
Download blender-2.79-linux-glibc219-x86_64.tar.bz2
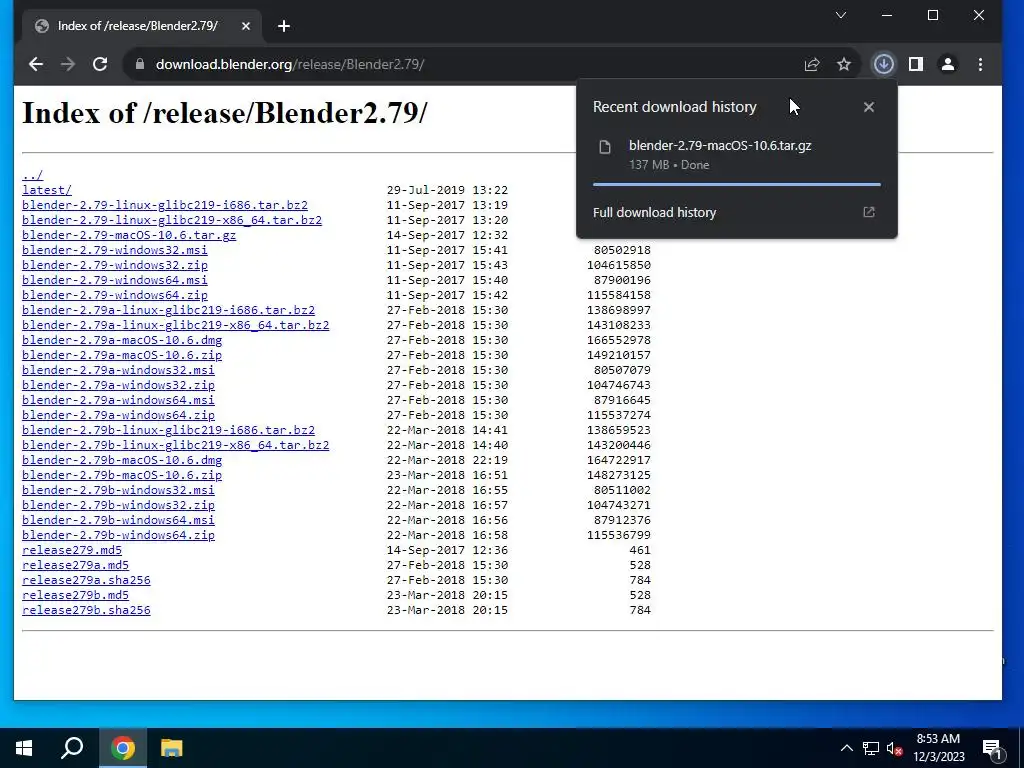tap(172, 220)
